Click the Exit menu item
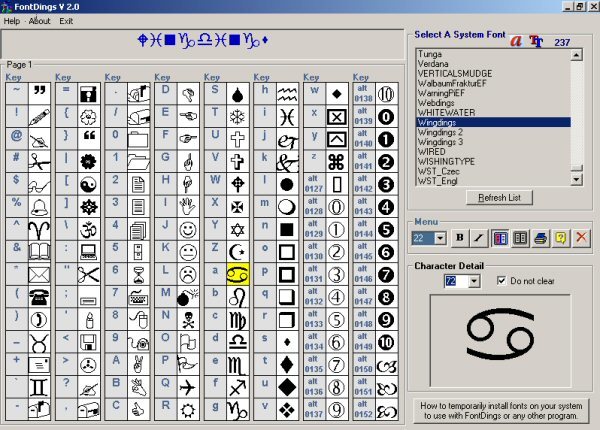The image size is (600, 430). click(66, 21)
